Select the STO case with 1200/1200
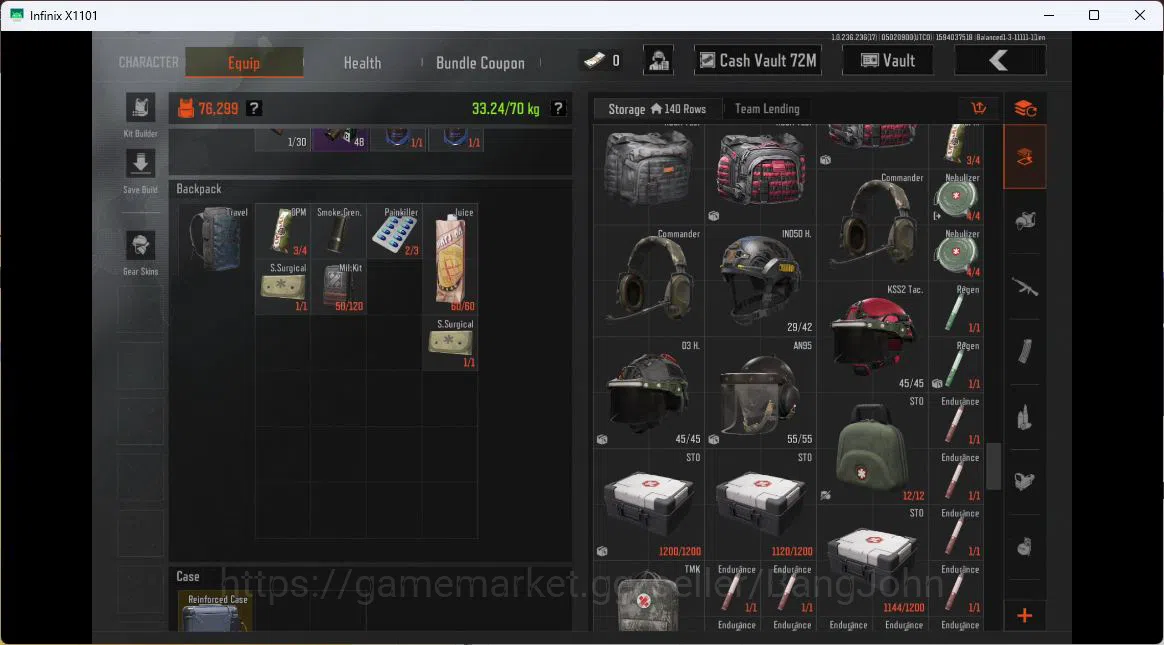 click(x=648, y=504)
